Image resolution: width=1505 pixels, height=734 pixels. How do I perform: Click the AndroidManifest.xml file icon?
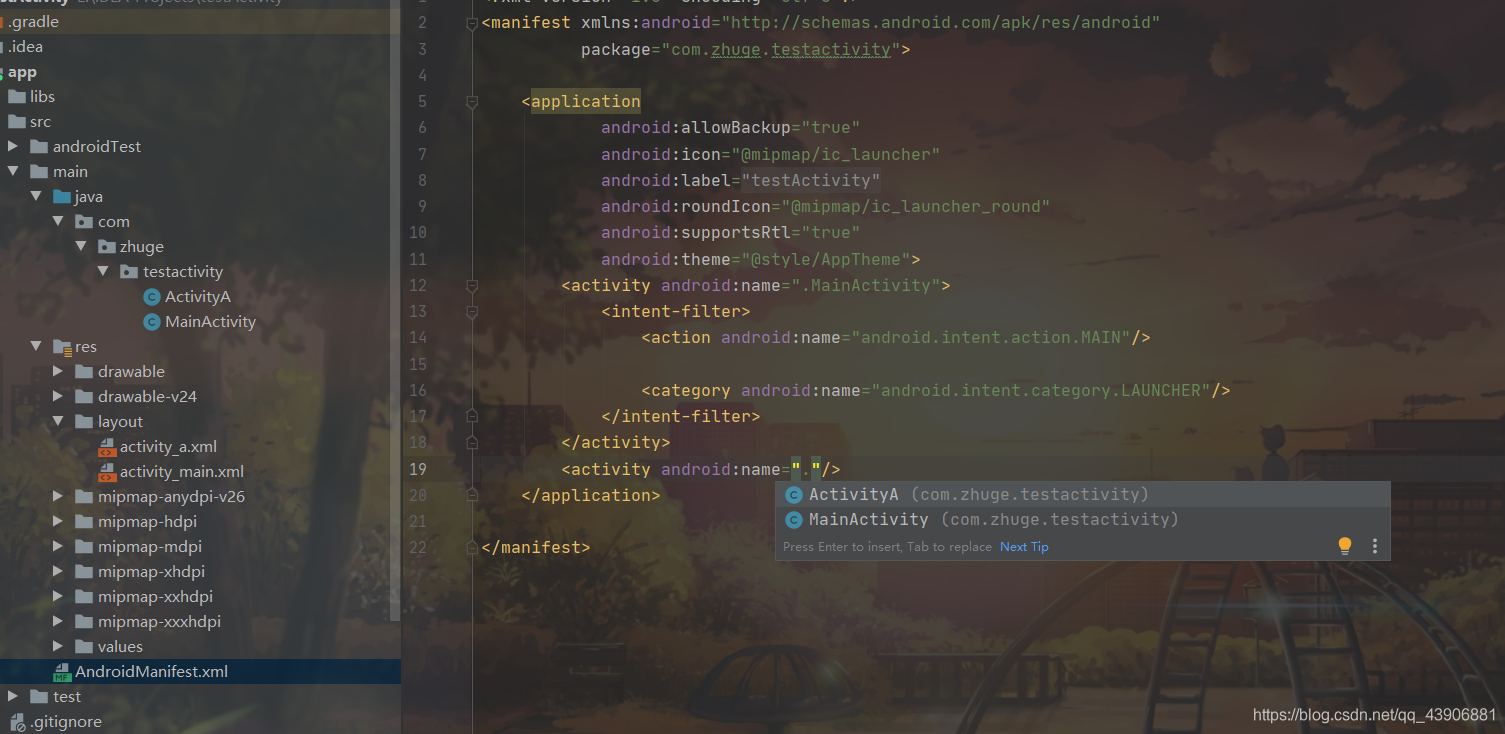(62, 672)
